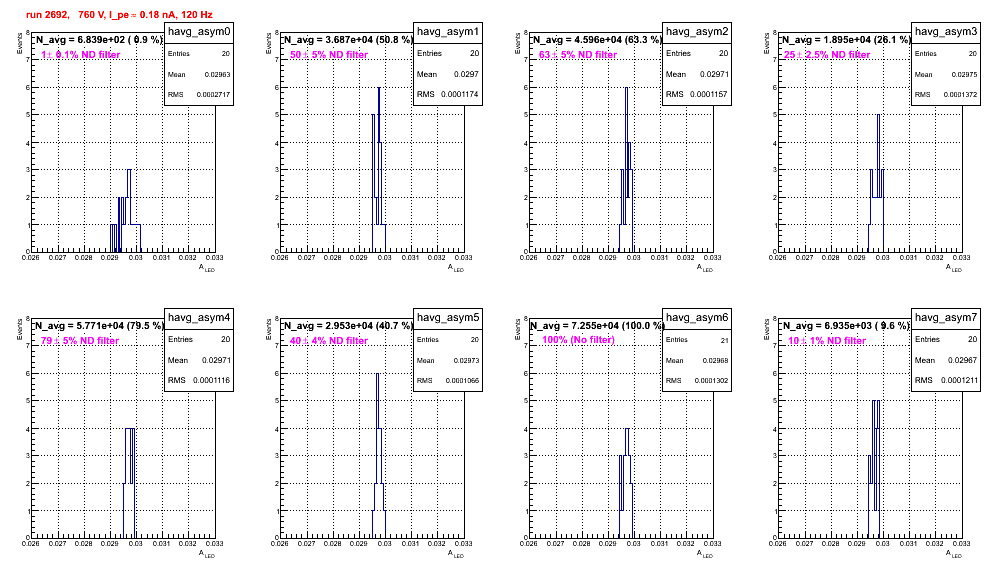This screenshot has height=572, width=996.
Task: Select the havg_asym5 stats box title
Action: (448, 317)
